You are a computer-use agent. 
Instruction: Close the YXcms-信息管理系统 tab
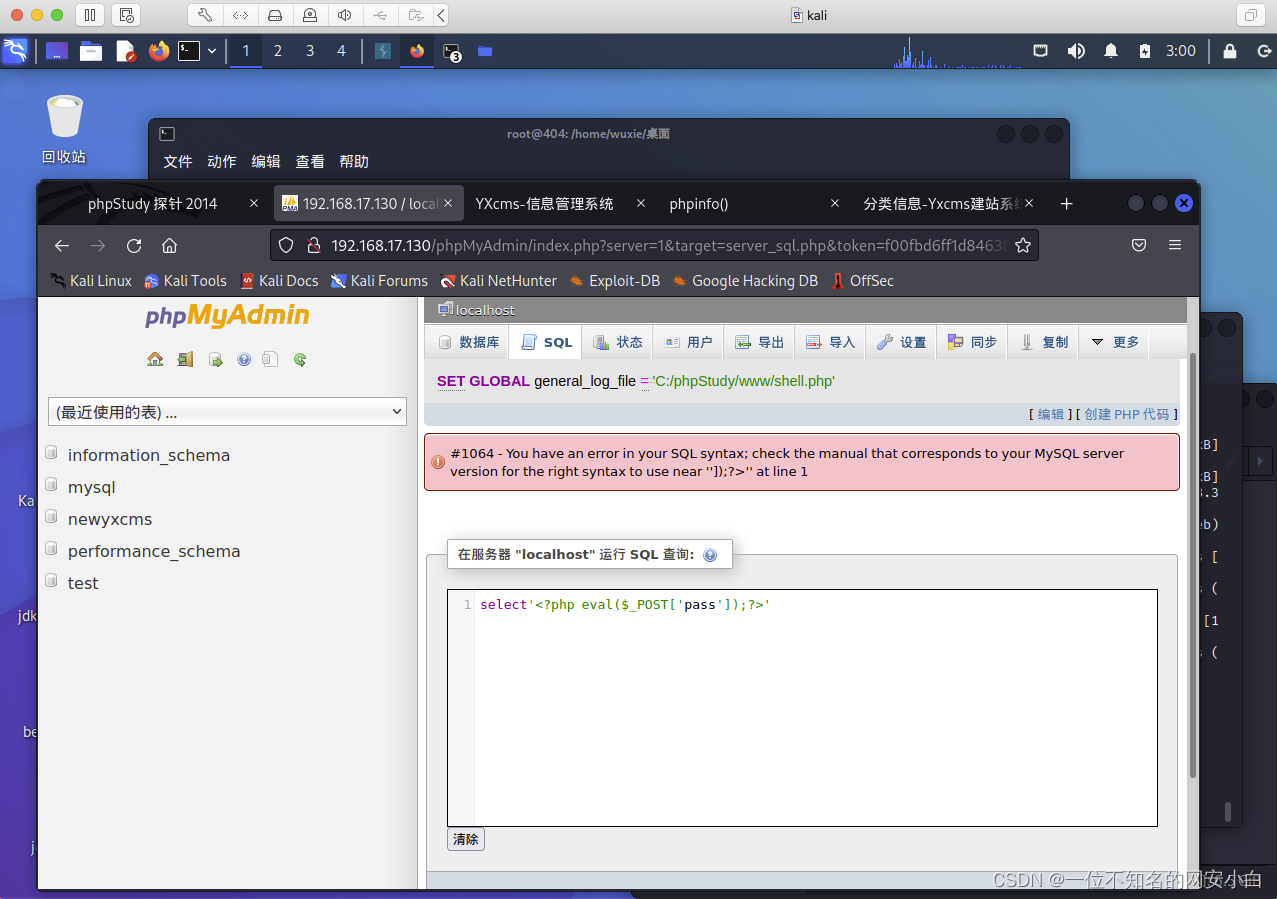click(x=639, y=203)
